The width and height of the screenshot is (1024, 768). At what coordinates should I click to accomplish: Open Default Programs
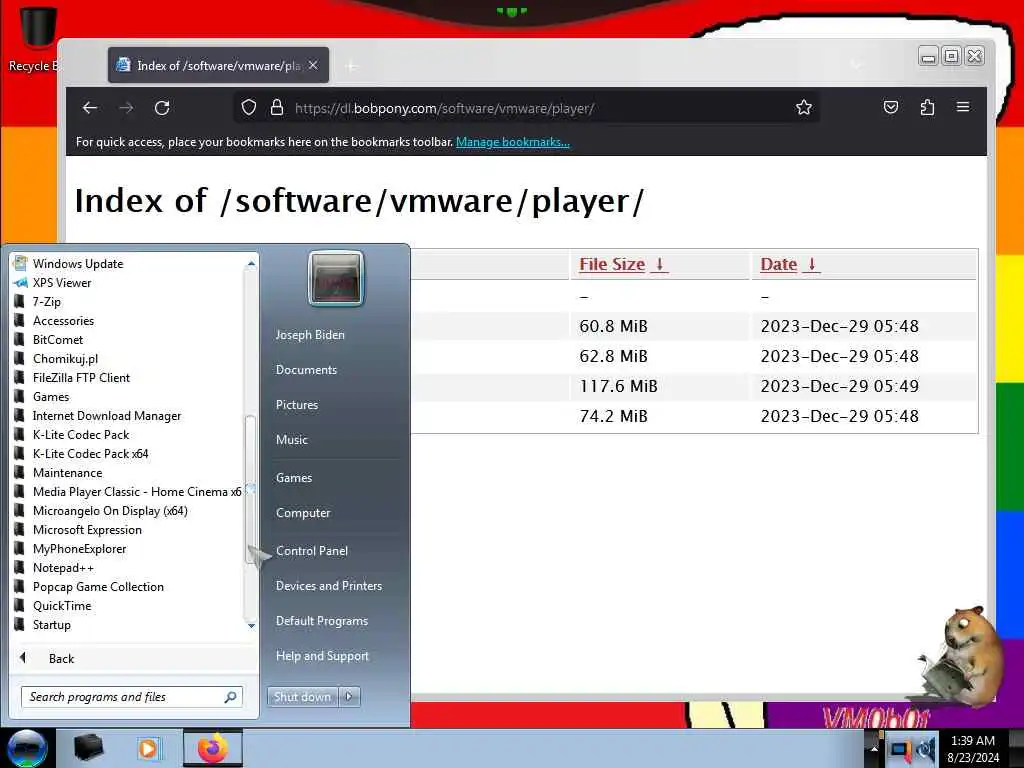pos(322,621)
